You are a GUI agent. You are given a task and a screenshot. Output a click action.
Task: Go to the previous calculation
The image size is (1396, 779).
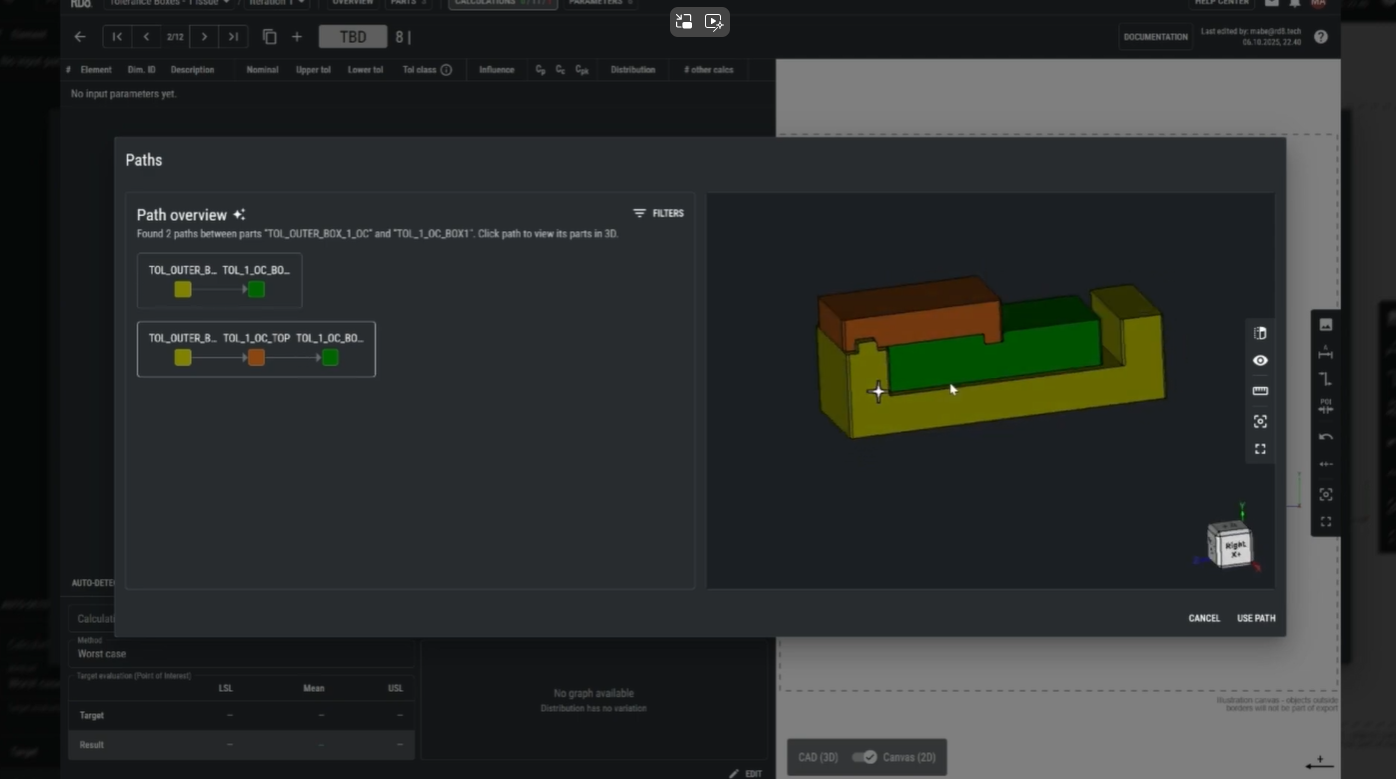(x=146, y=37)
